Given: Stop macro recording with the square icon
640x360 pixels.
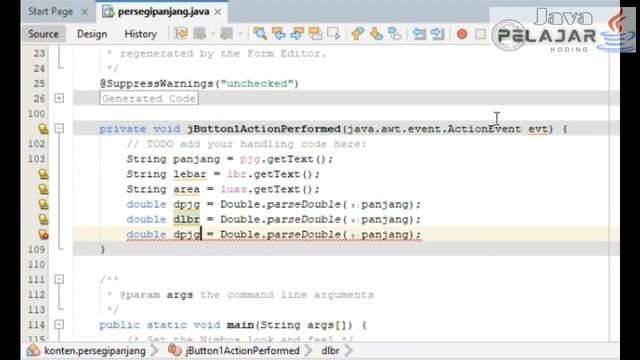Looking at the screenshot, I should [x=480, y=34].
